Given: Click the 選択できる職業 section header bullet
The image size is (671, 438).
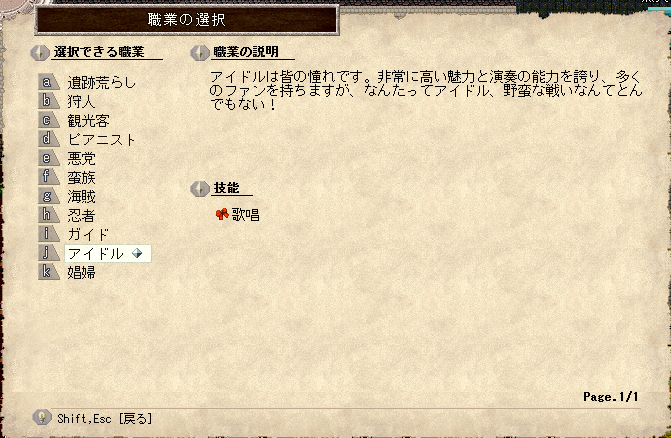Looking at the screenshot, I should click(40, 53).
